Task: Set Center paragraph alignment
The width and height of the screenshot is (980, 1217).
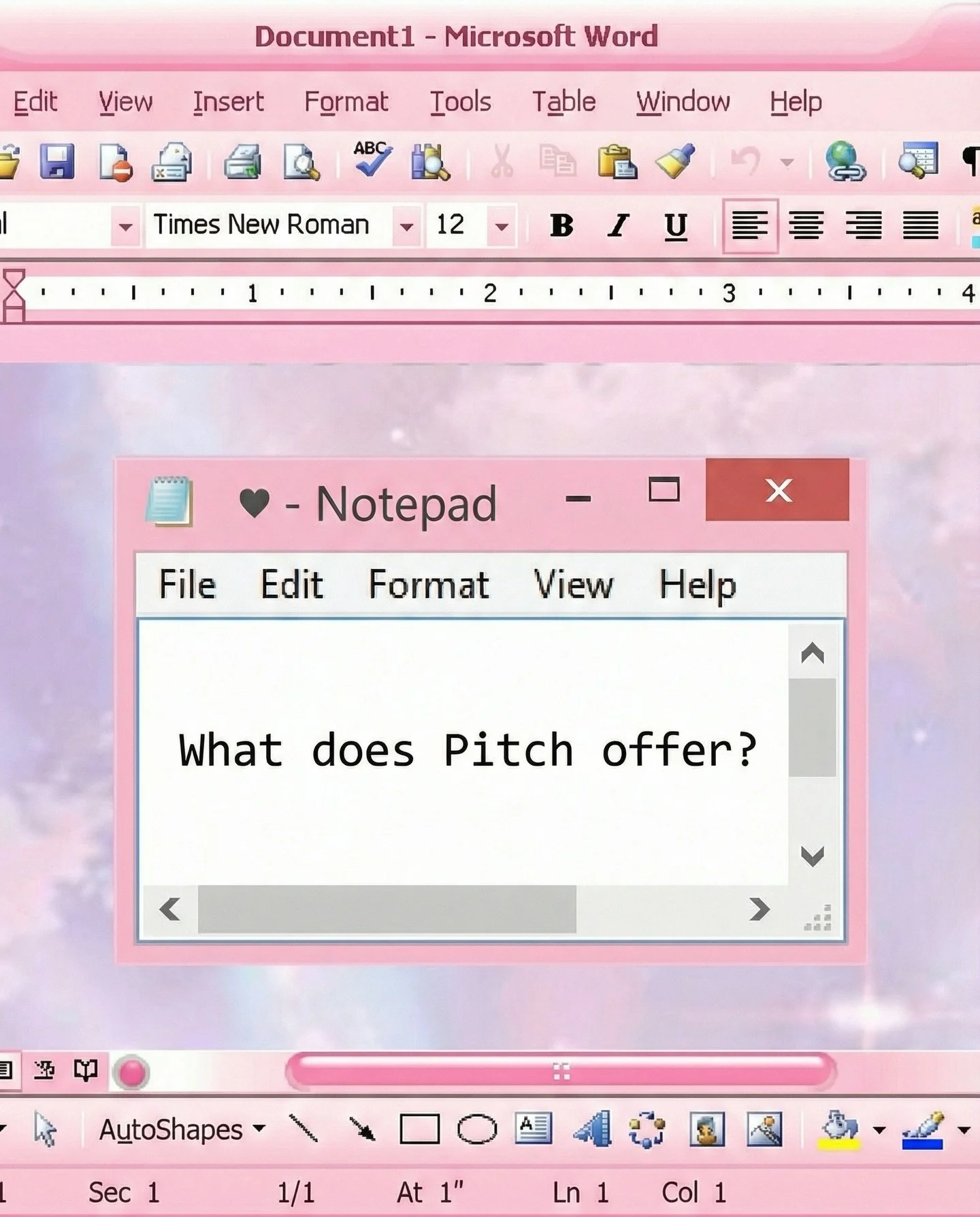Action: tap(806, 225)
